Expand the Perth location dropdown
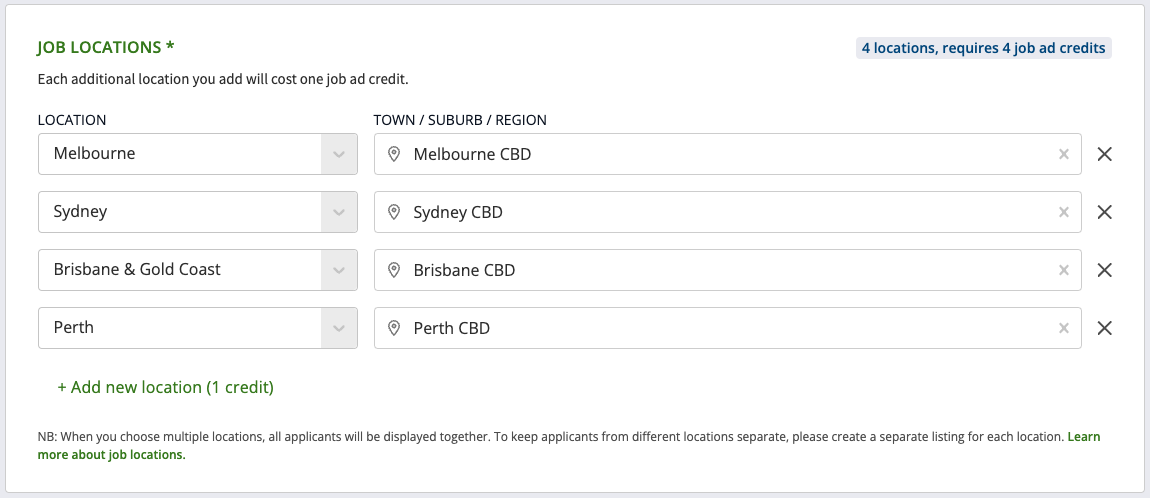1150x498 pixels. (x=339, y=328)
